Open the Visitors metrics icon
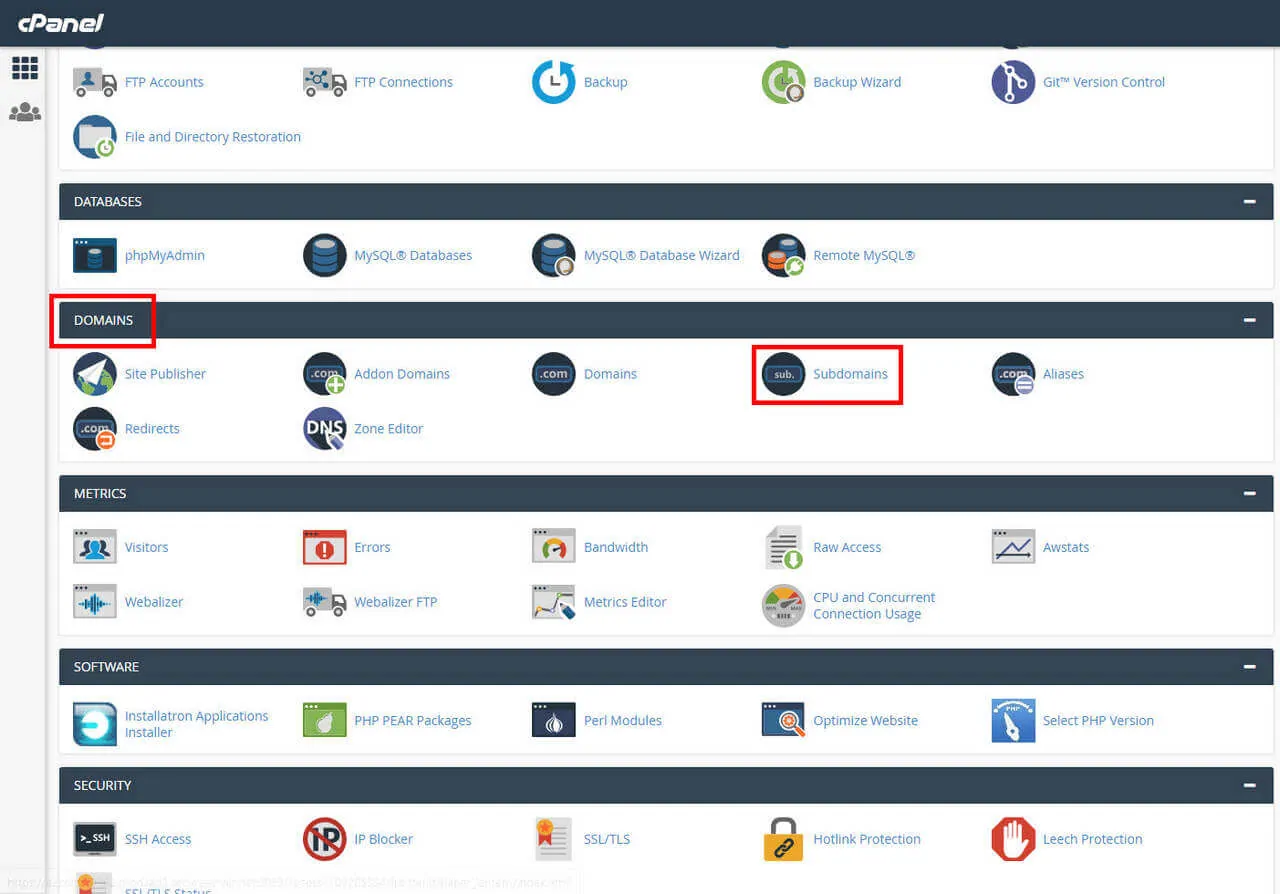Image resolution: width=1280 pixels, height=894 pixels. 95,547
